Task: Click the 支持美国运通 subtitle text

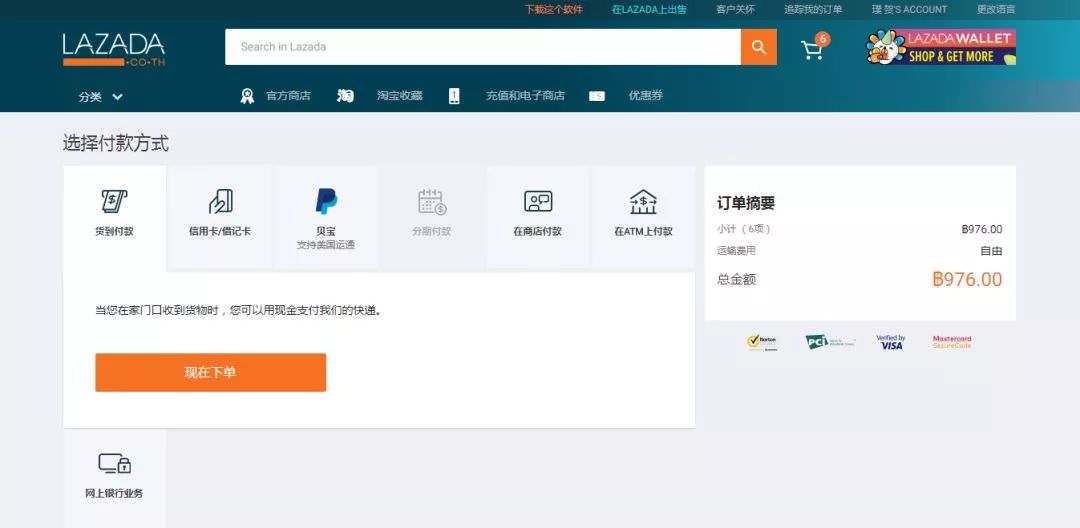Action: (326, 245)
